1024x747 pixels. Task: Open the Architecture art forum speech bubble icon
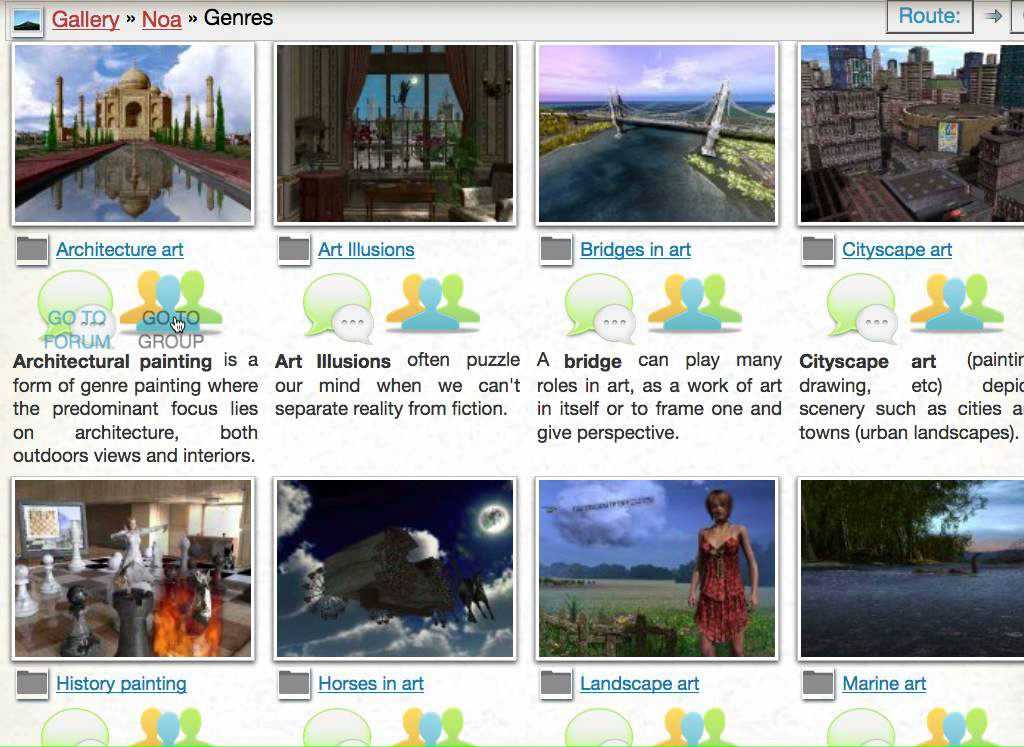click(x=75, y=304)
